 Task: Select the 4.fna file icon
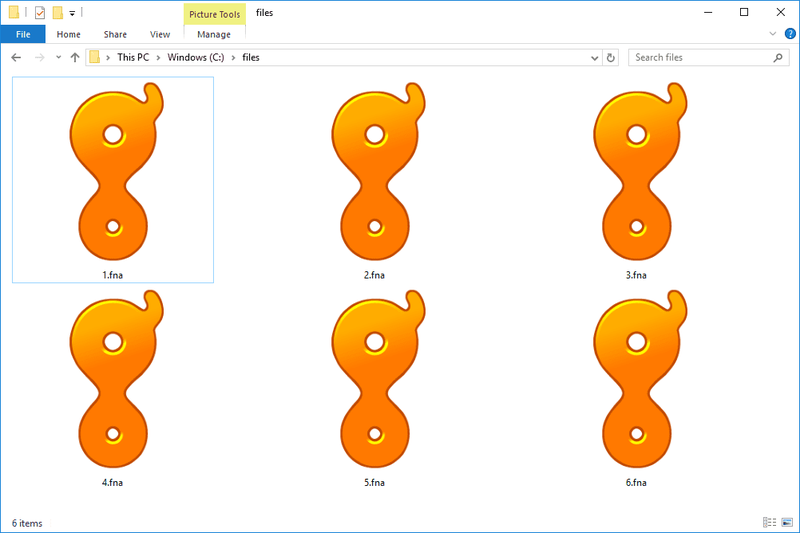pyautogui.click(x=116, y=379)
